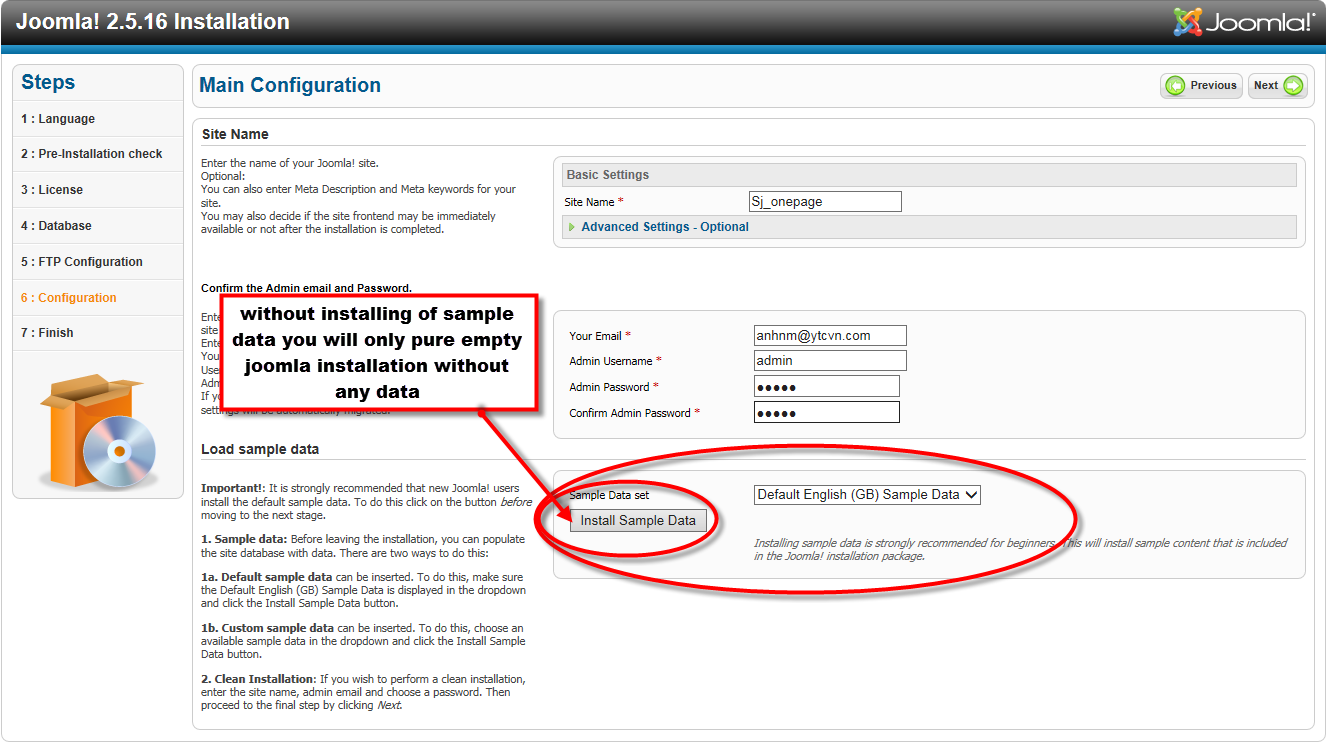The height and width of the screenshot is (744, 1328).
Task: Select the 5 : FTP Configuration step
Action: [x=98, y=262]
